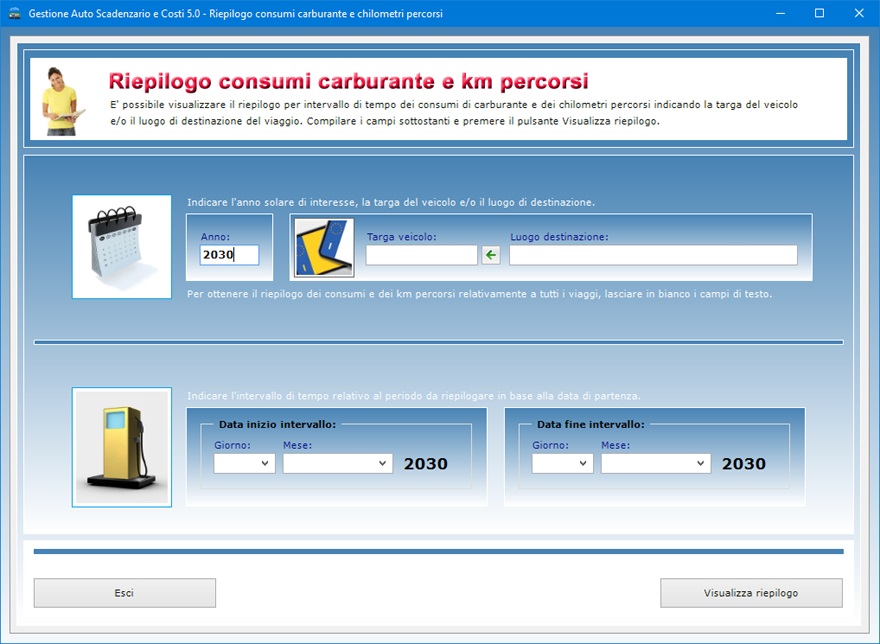The image size is (880, 644).
Task: Click the hint text about leaving fields blank
Action: point(480,294)
